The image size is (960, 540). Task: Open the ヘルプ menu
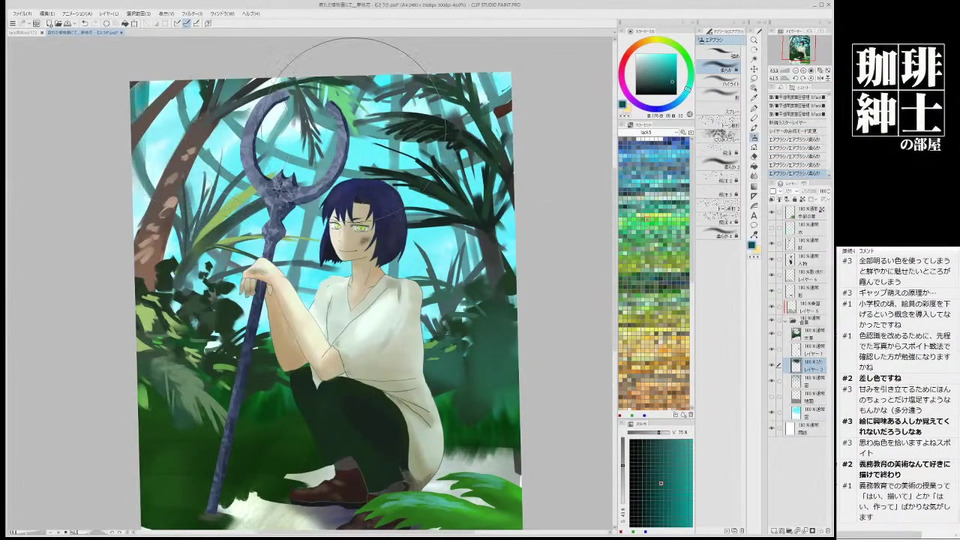pyautogui.click(x=251, y=13)
